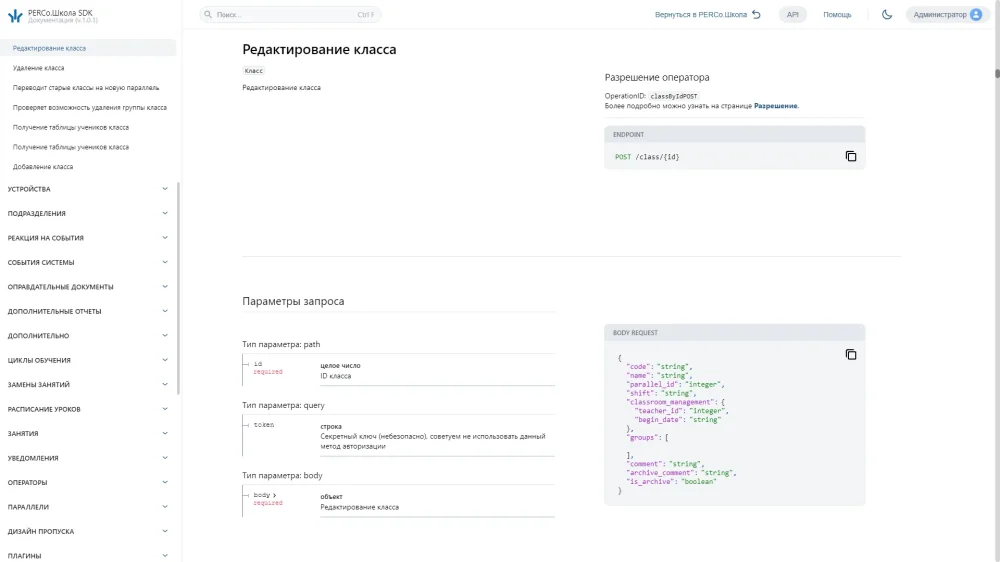
Task: Open Проверяет возможность удаления группы класса
Action: tap(89, 107)
